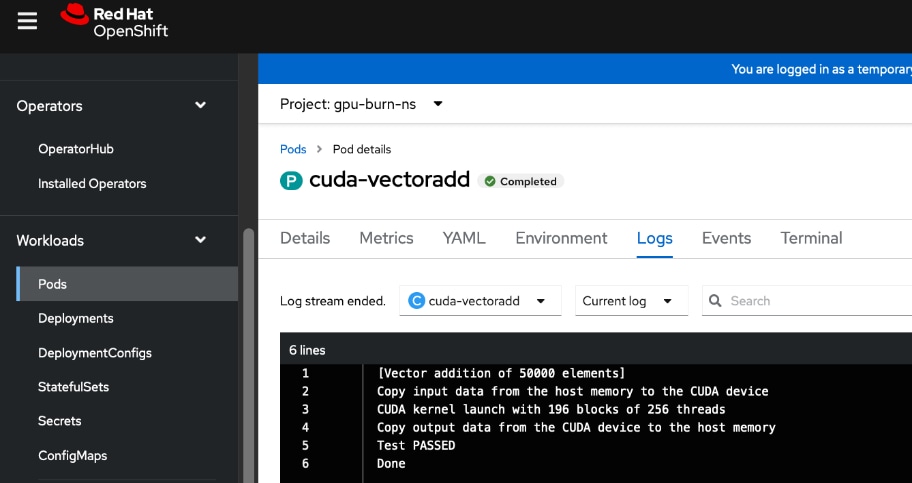Go to Pods breadcrumb link
This screenshot has height=483, width=912.
click(293, 149)
